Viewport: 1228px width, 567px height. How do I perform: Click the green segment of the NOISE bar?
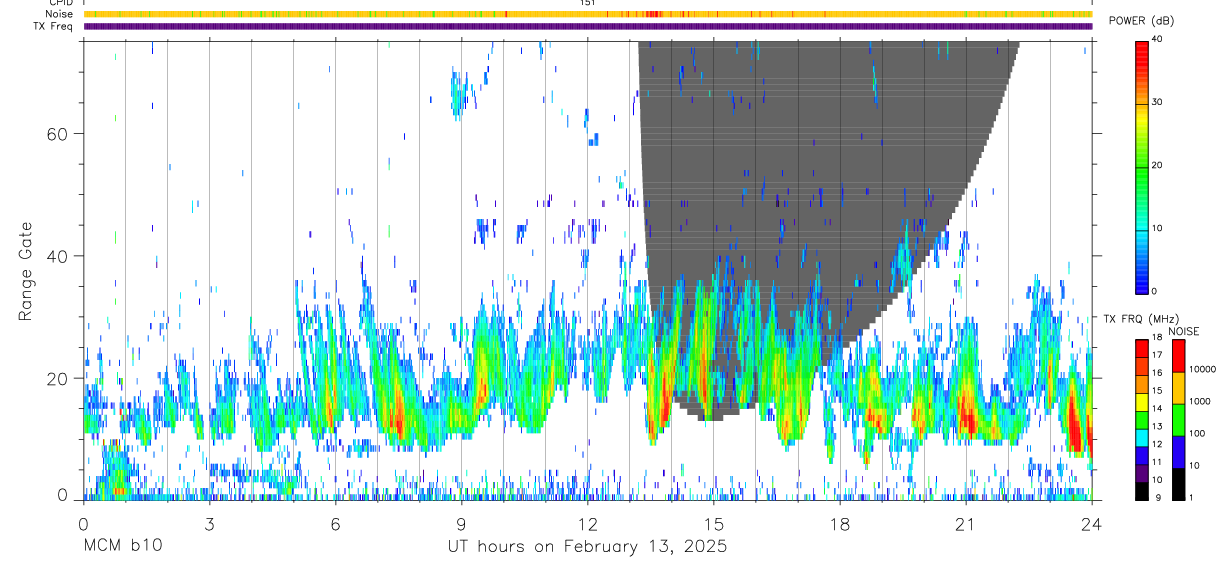click(x=1179, y=420)
